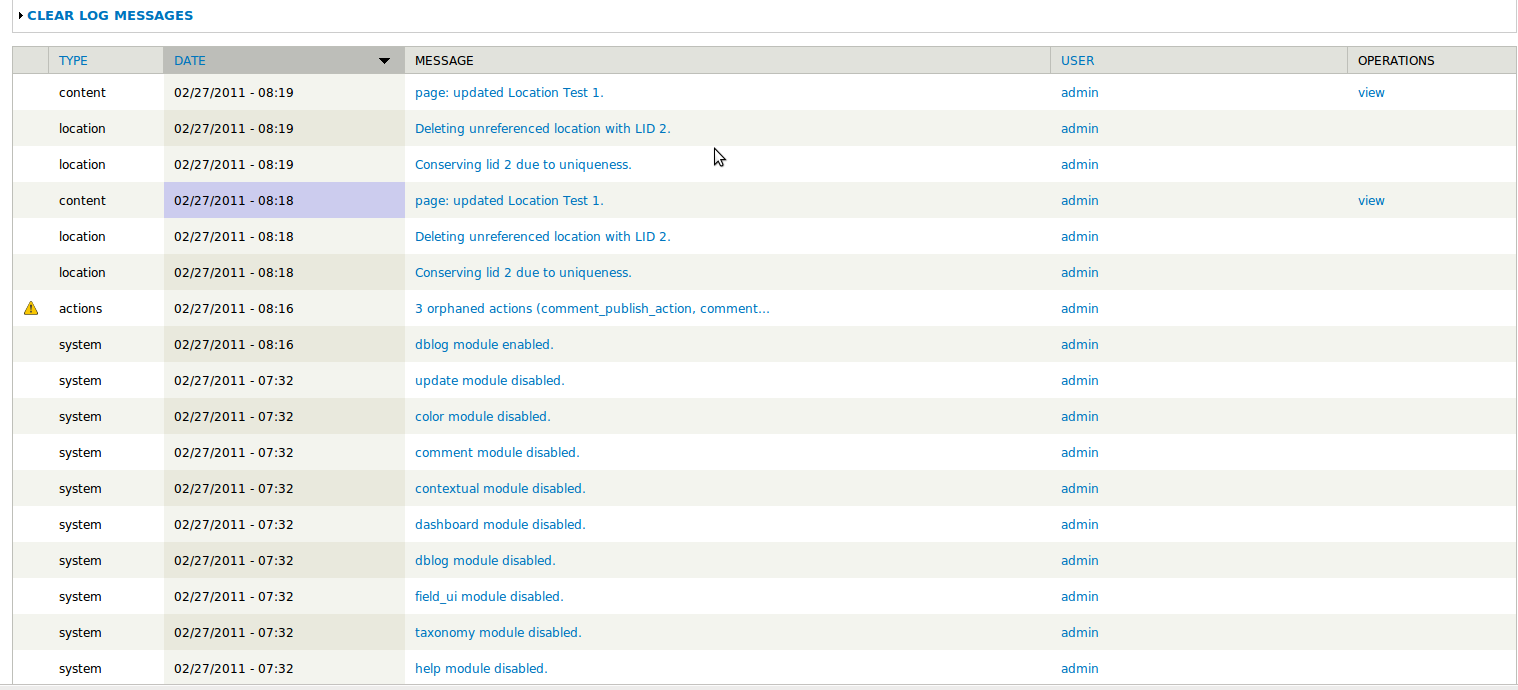The image size is (1518, 690).
Task: Open the 'dblog module enabled.' log entry
Action: coord(484,344)
